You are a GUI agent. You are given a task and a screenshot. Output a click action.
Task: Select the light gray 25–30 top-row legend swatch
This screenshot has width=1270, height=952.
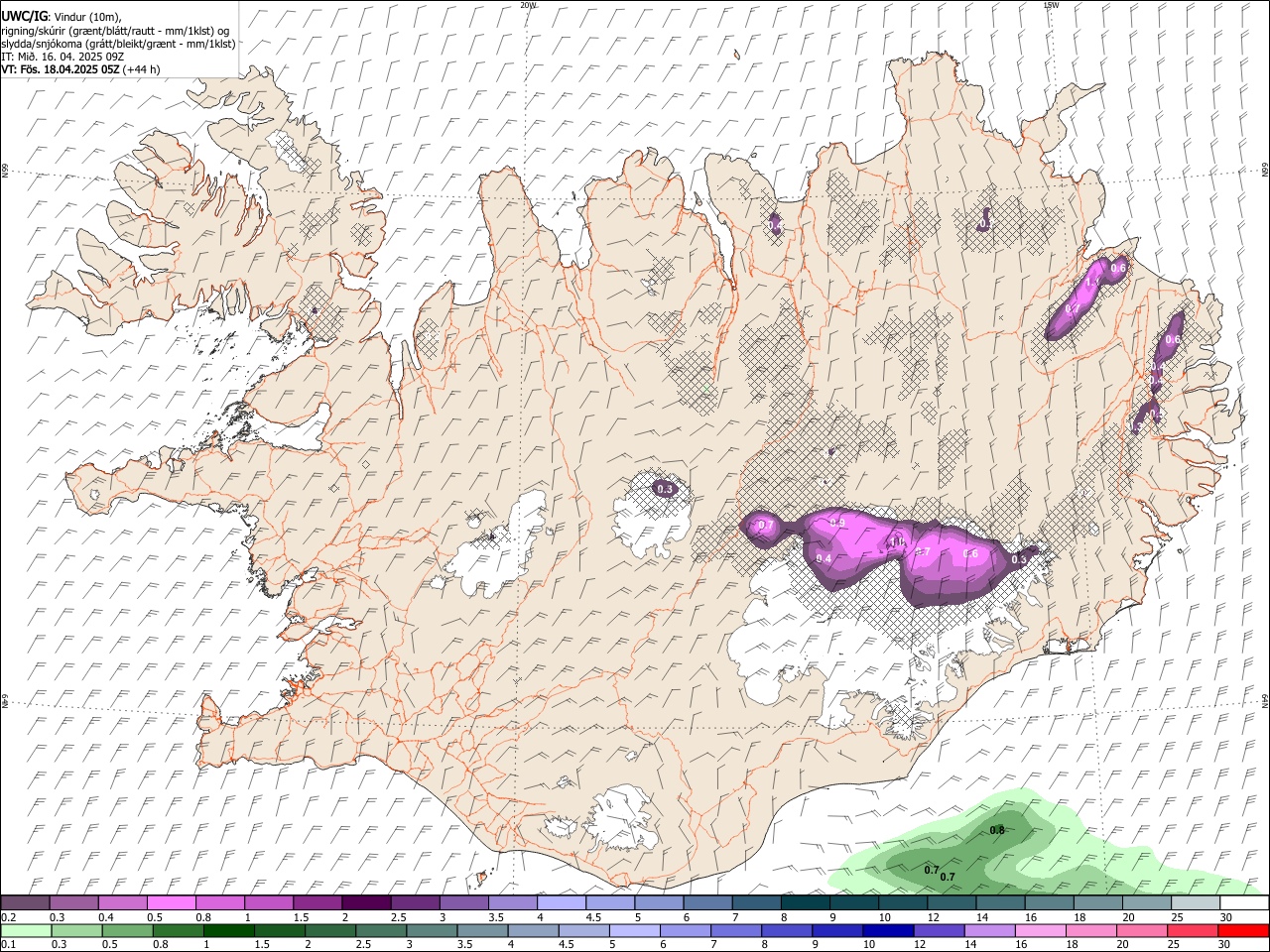click(1196, 903)
